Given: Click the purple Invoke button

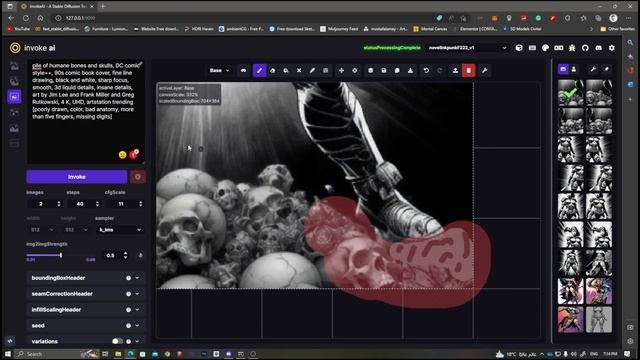Looking at the screenshot, I should tap(77, 177).
